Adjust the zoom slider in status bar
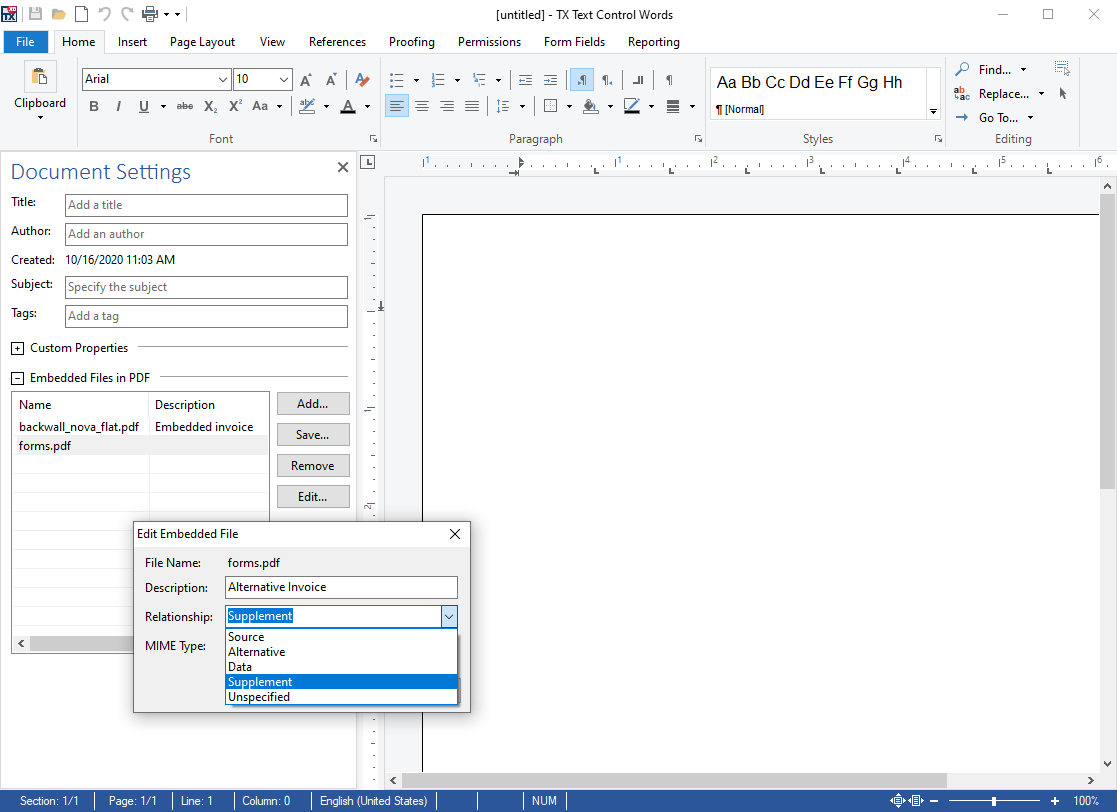 993,801
